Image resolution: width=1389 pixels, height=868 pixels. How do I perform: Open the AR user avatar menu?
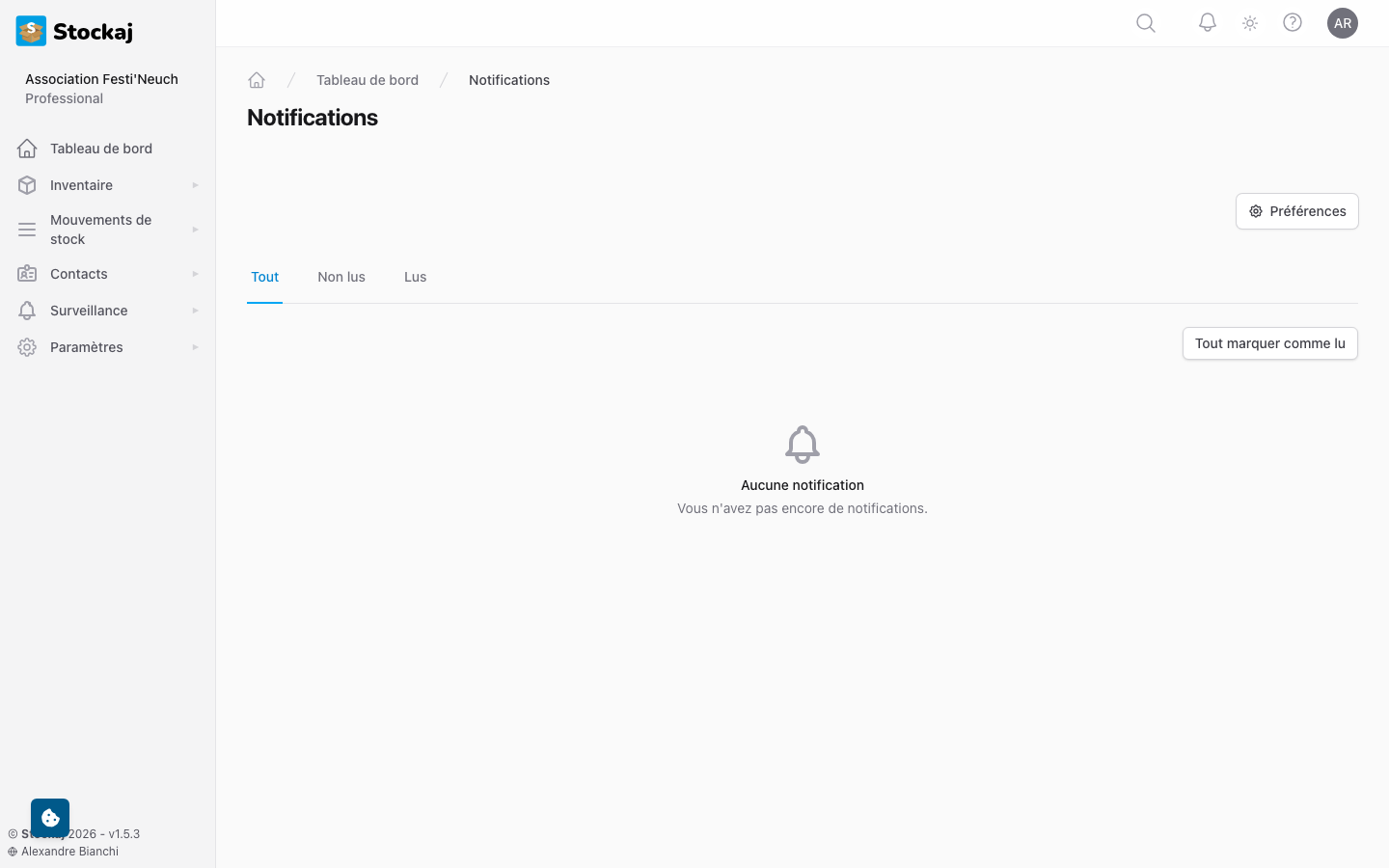tap(1343, 23)
